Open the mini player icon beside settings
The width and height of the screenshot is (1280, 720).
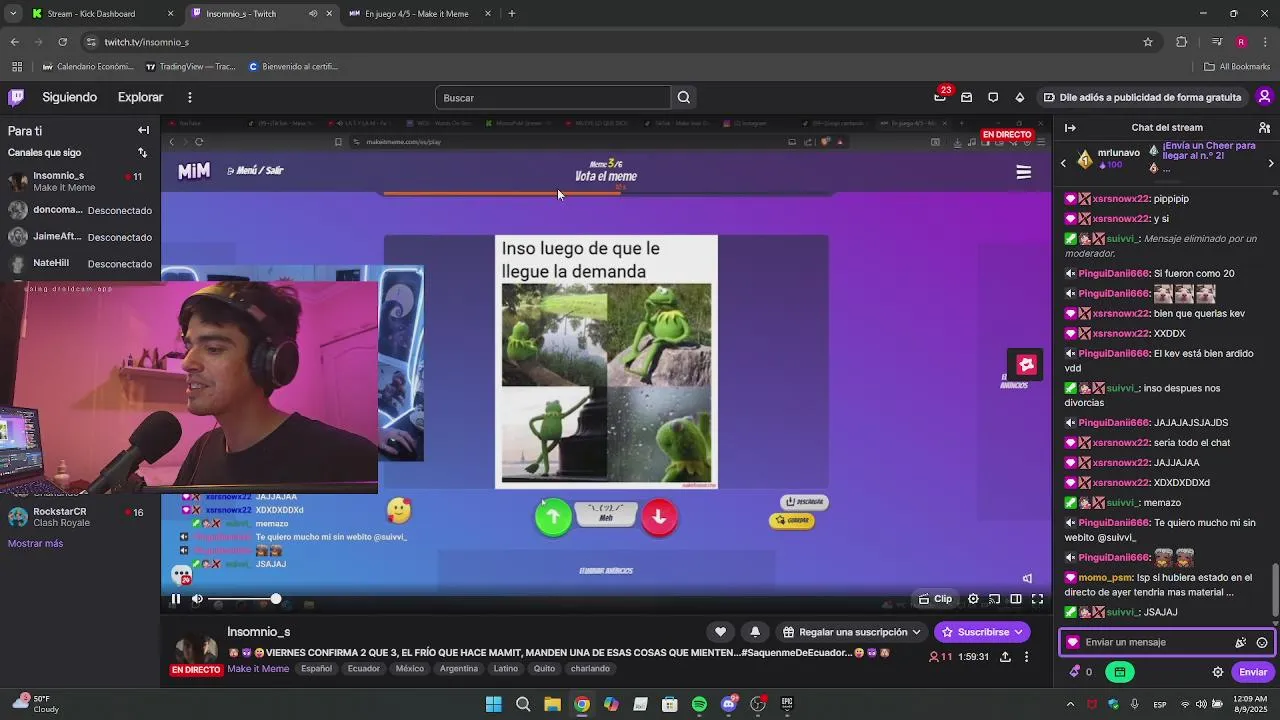coord(994,599)
